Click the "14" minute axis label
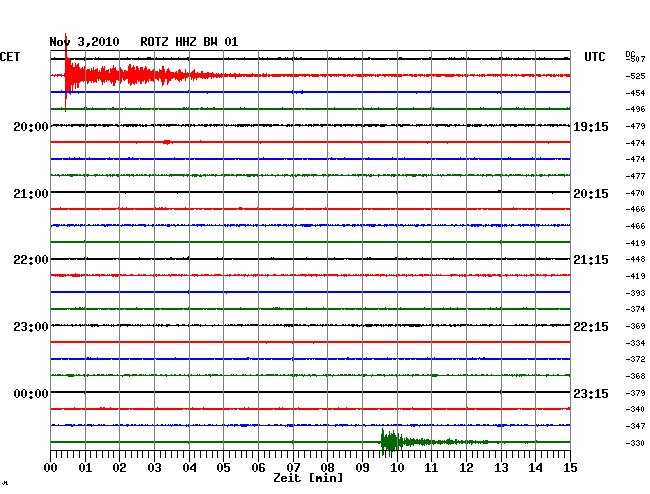This screenshot has width=650, height=494. (x=535, y=468)
